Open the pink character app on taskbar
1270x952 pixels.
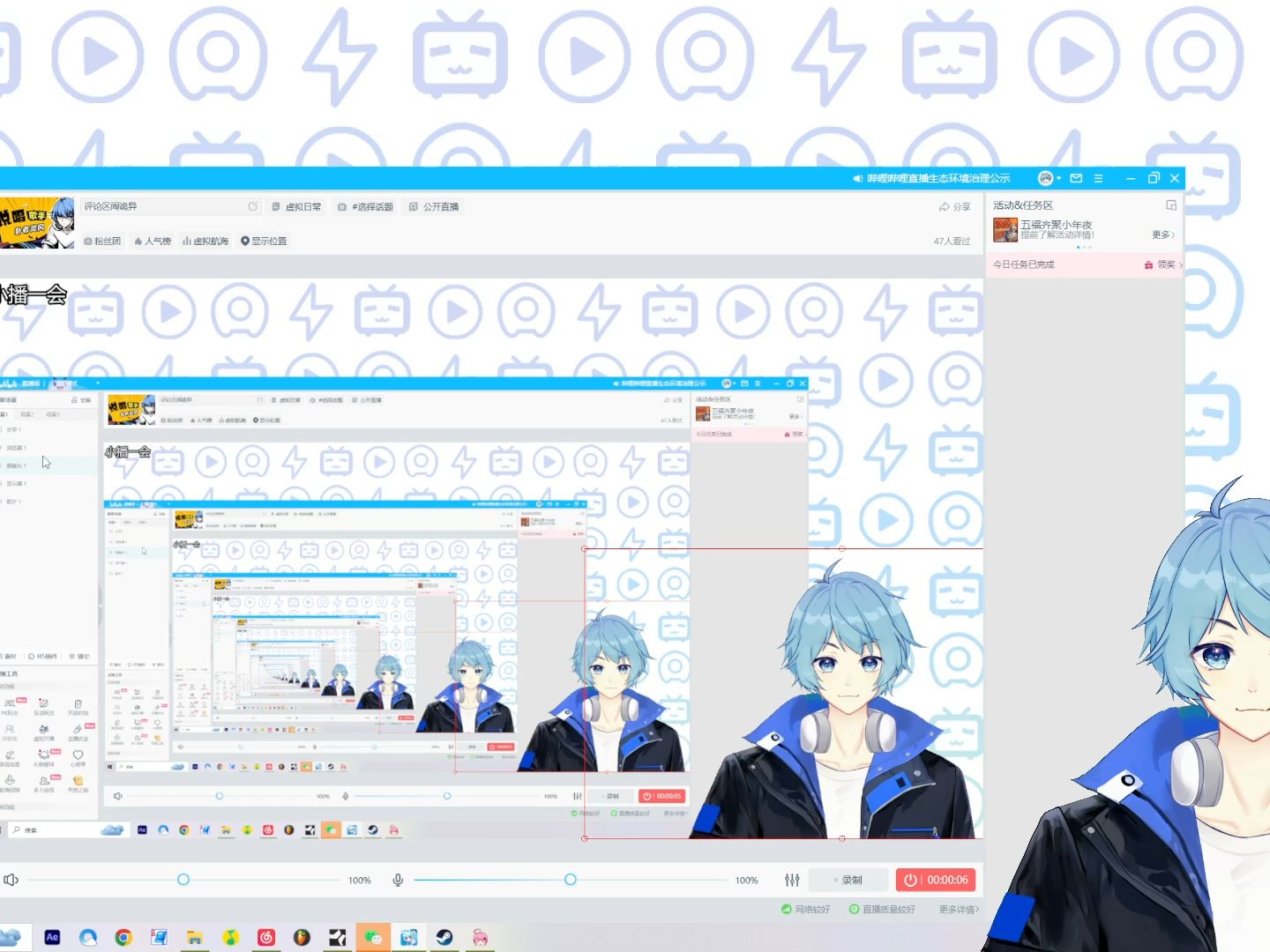click(480, 937)
